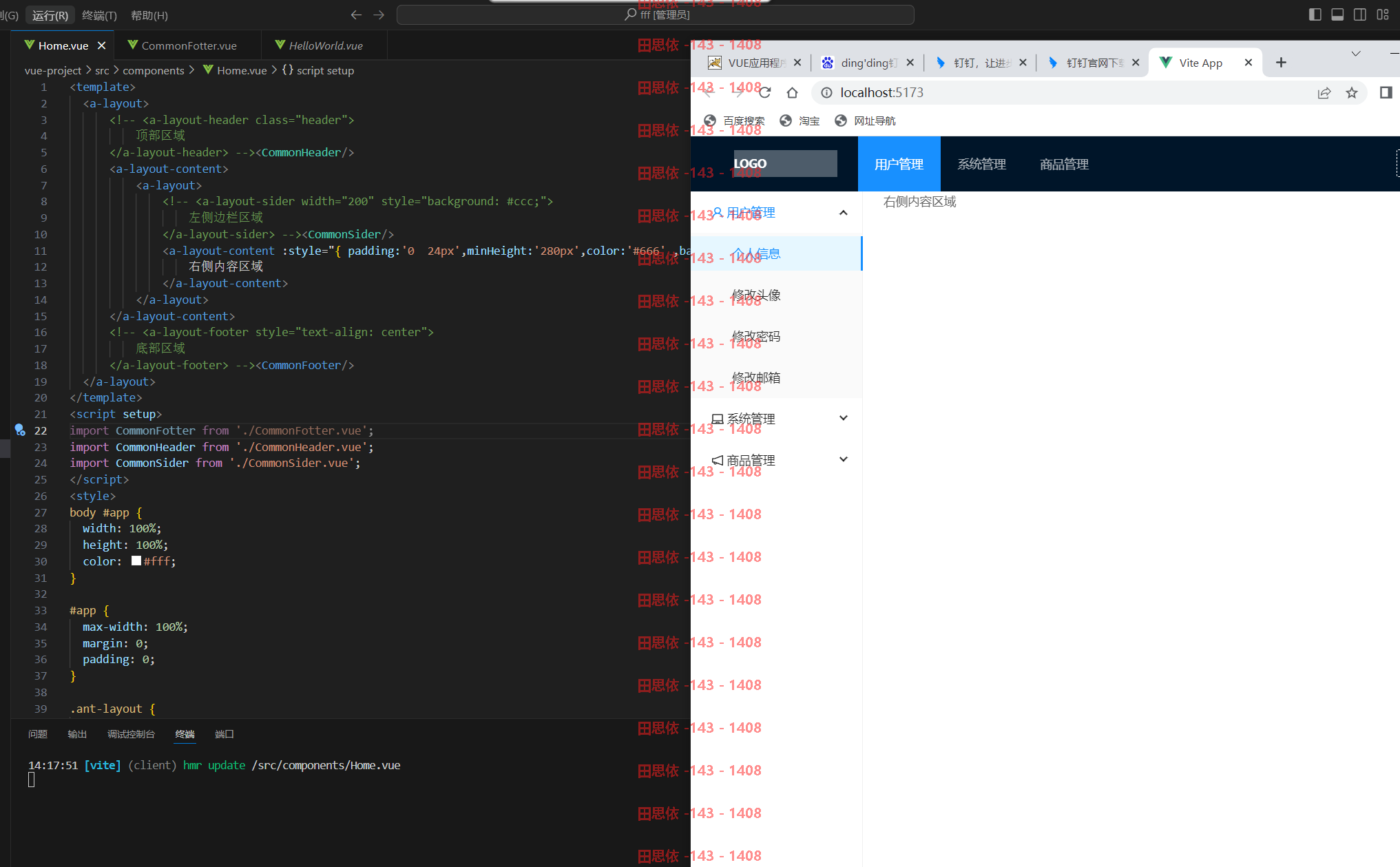Bookmark this page with the star icon
This screenshot has height=867, width=1400.
1352,93
